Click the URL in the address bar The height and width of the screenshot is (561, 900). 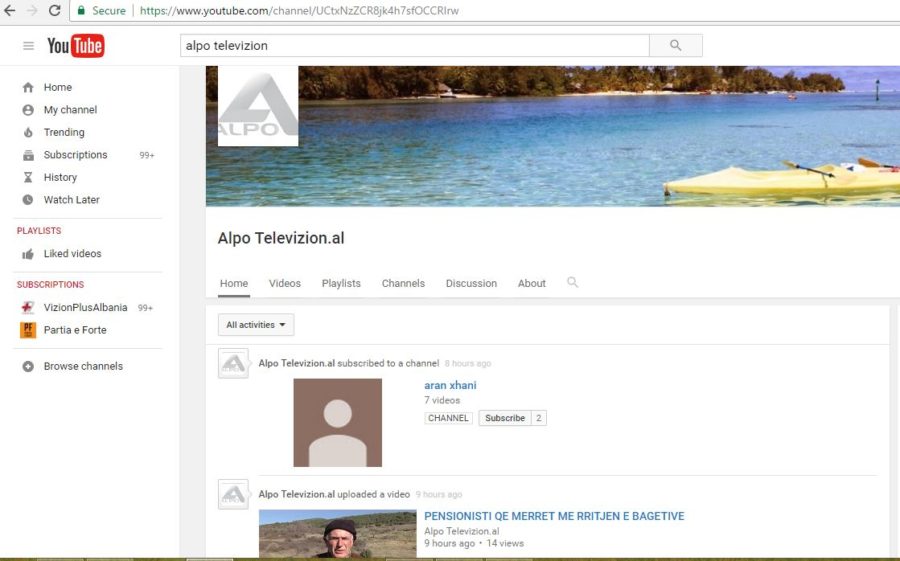click(x=299, y=10)
